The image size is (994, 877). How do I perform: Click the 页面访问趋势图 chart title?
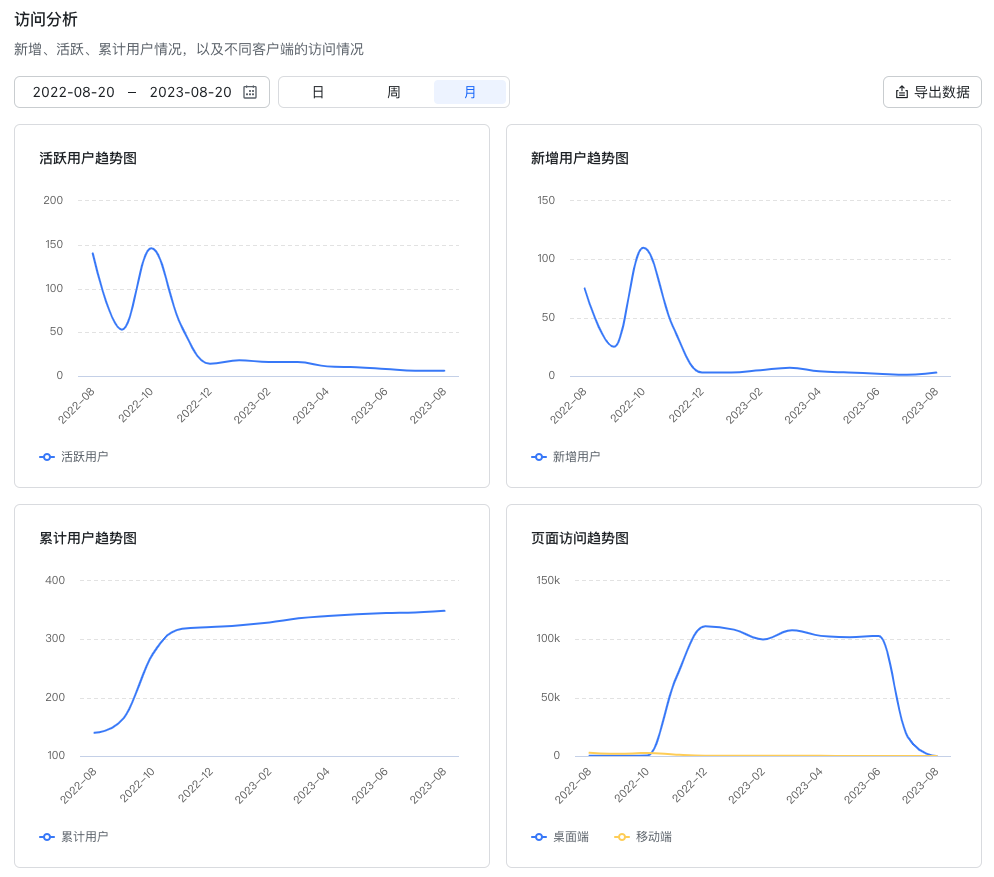click(579, 538)
